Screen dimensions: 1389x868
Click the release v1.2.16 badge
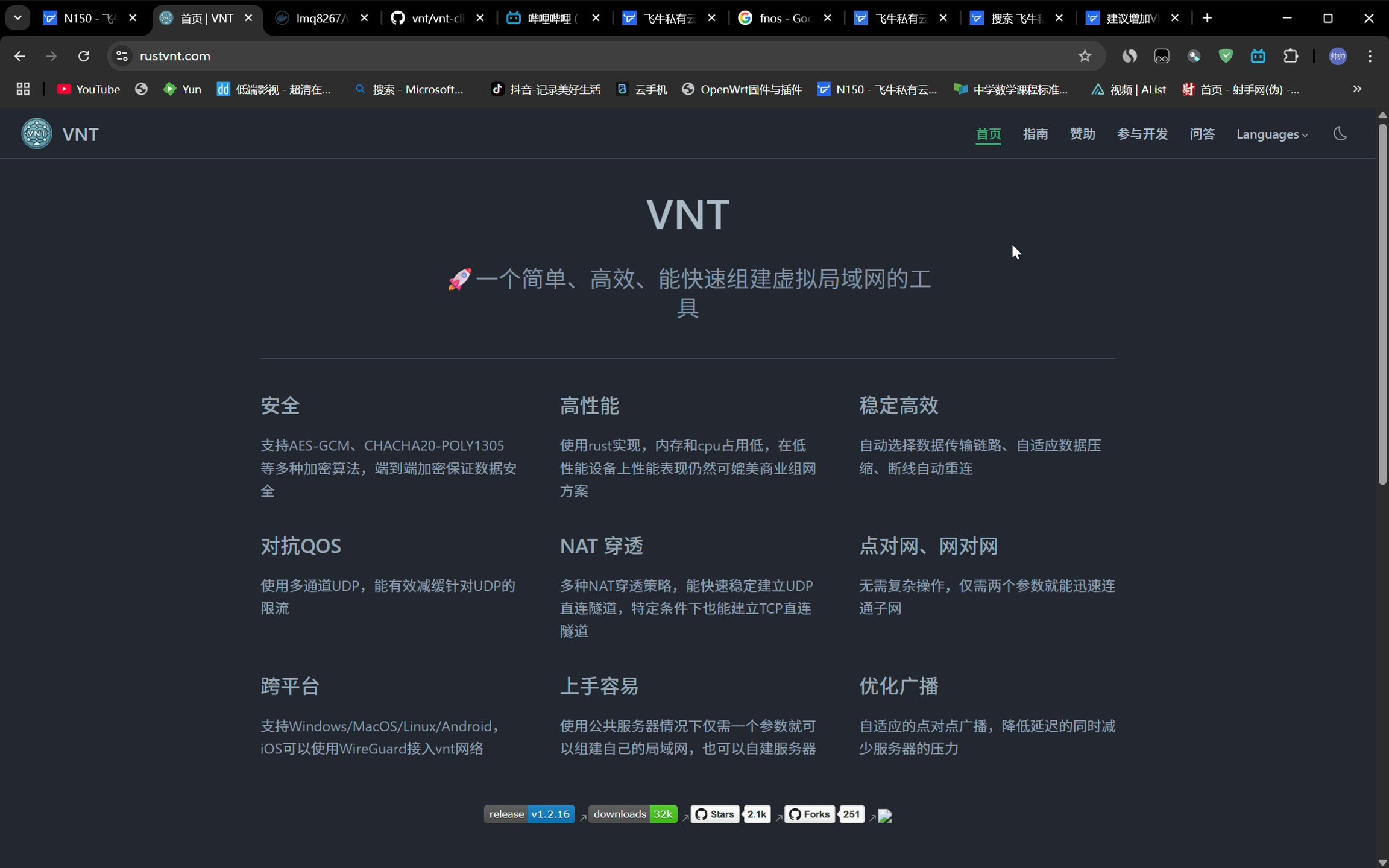tap(529, 814)
